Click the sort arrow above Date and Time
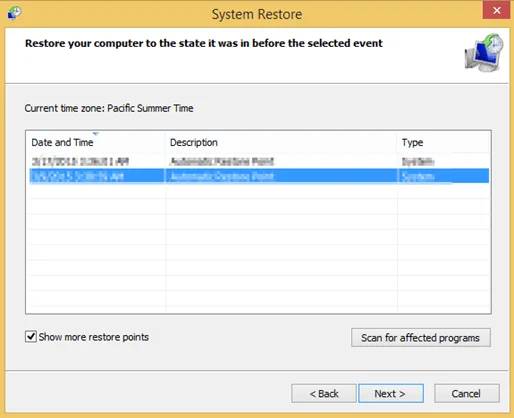514x418 pixels. tap(96, 134)
